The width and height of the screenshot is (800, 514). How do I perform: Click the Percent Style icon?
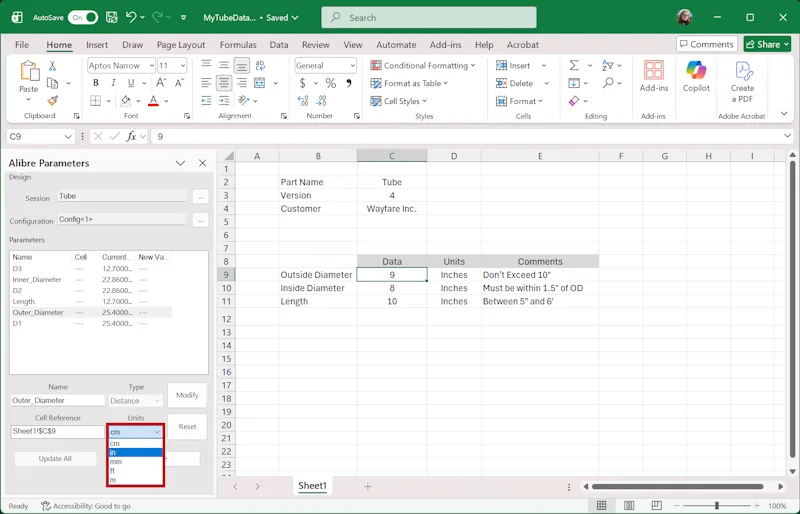coord(331,83)
